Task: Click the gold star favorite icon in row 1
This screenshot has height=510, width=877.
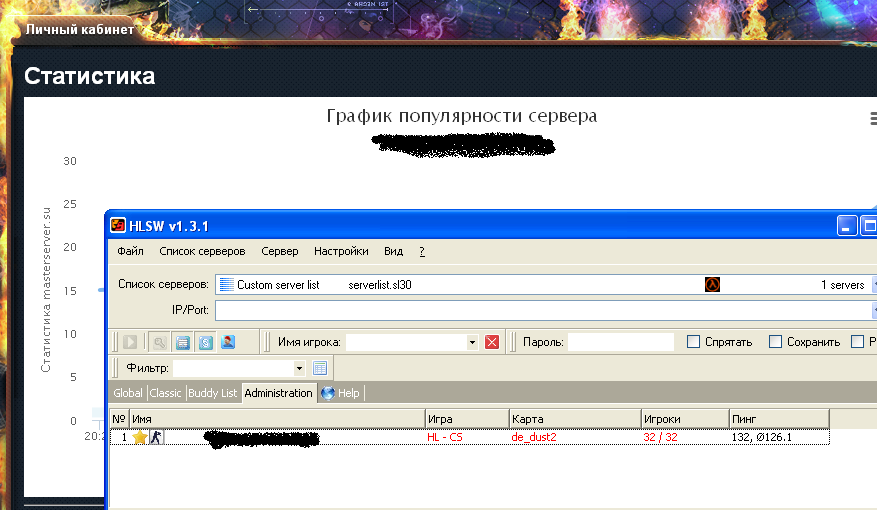Action: coord(140,437)
